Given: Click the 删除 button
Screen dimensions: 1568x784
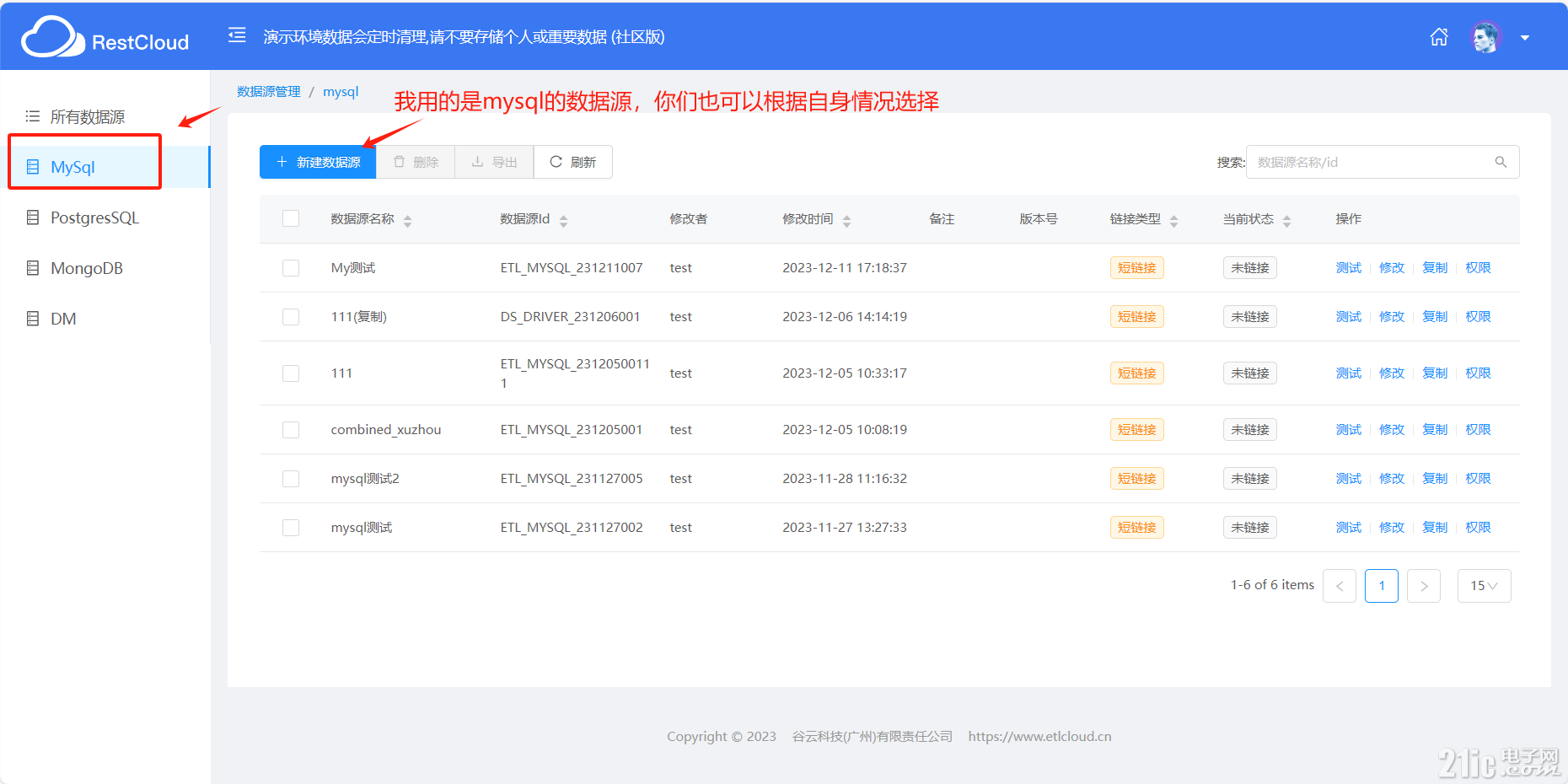Looking at the screenshot, I should click(416, 162).
